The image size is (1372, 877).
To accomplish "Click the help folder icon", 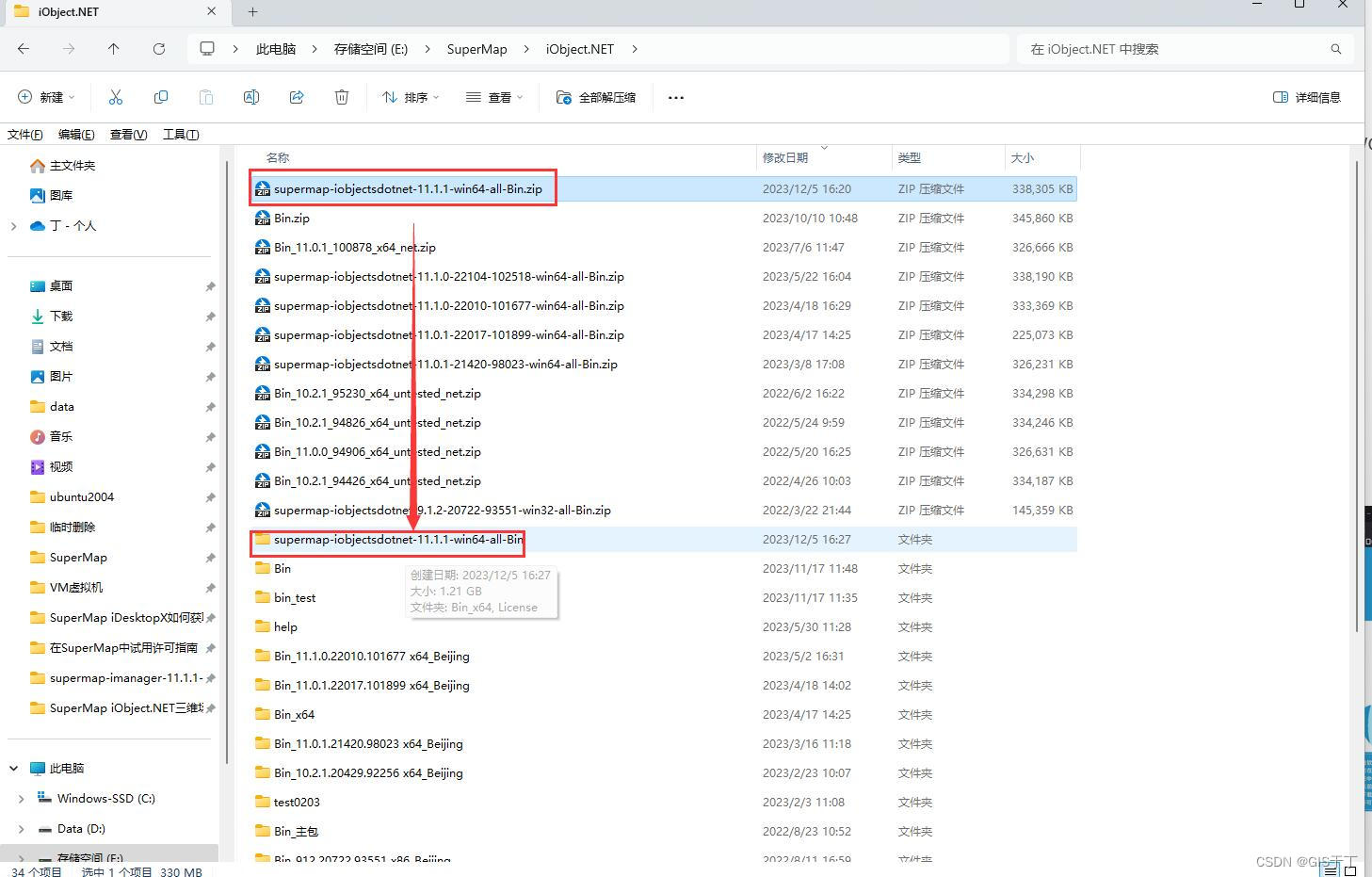I will pyautogui.click(x=263, y=626).
